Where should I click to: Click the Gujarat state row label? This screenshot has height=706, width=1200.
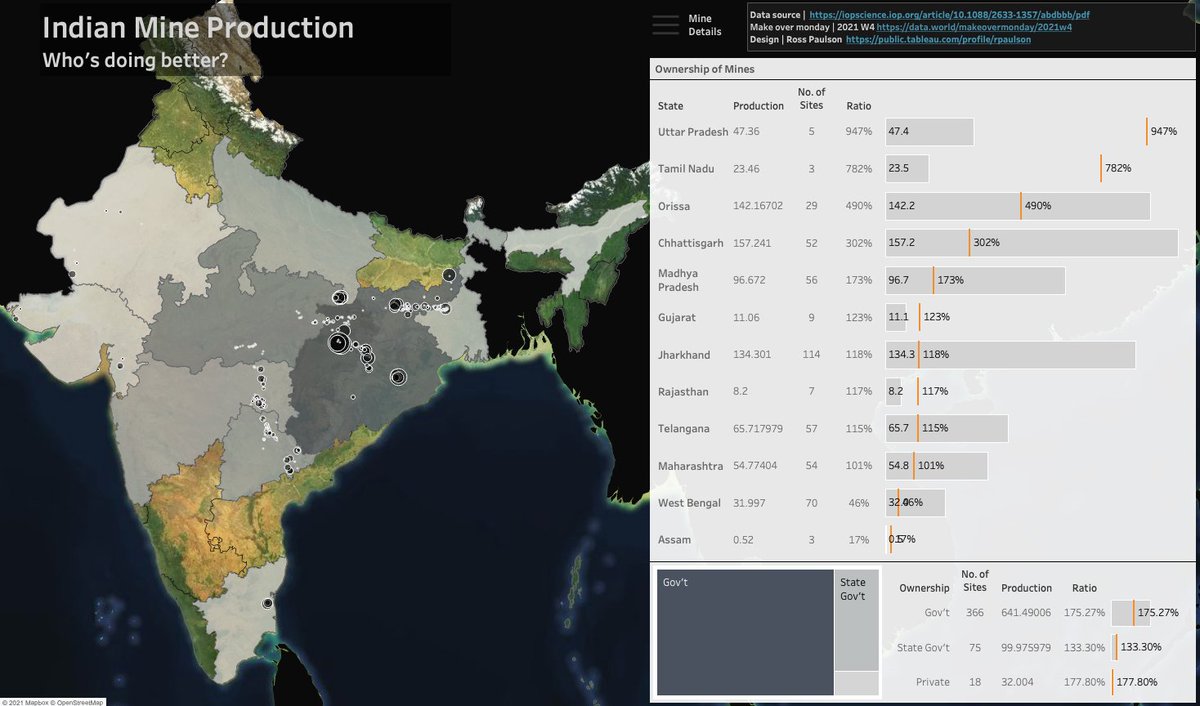coord(676,317)
